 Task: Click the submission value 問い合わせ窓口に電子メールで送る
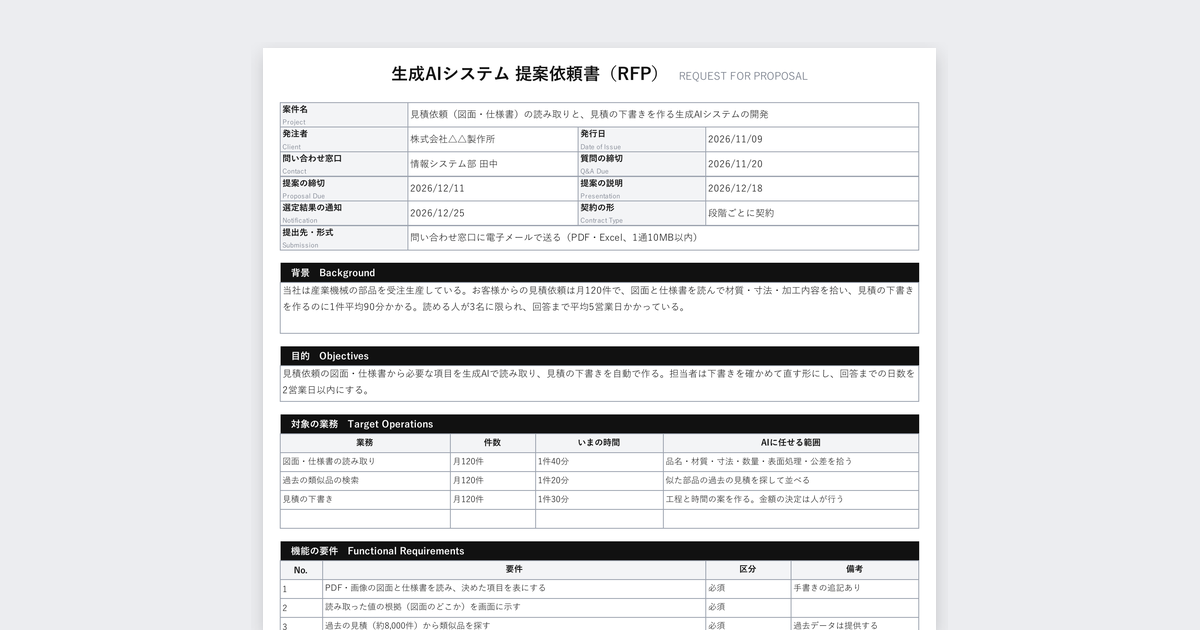(554, 238)
